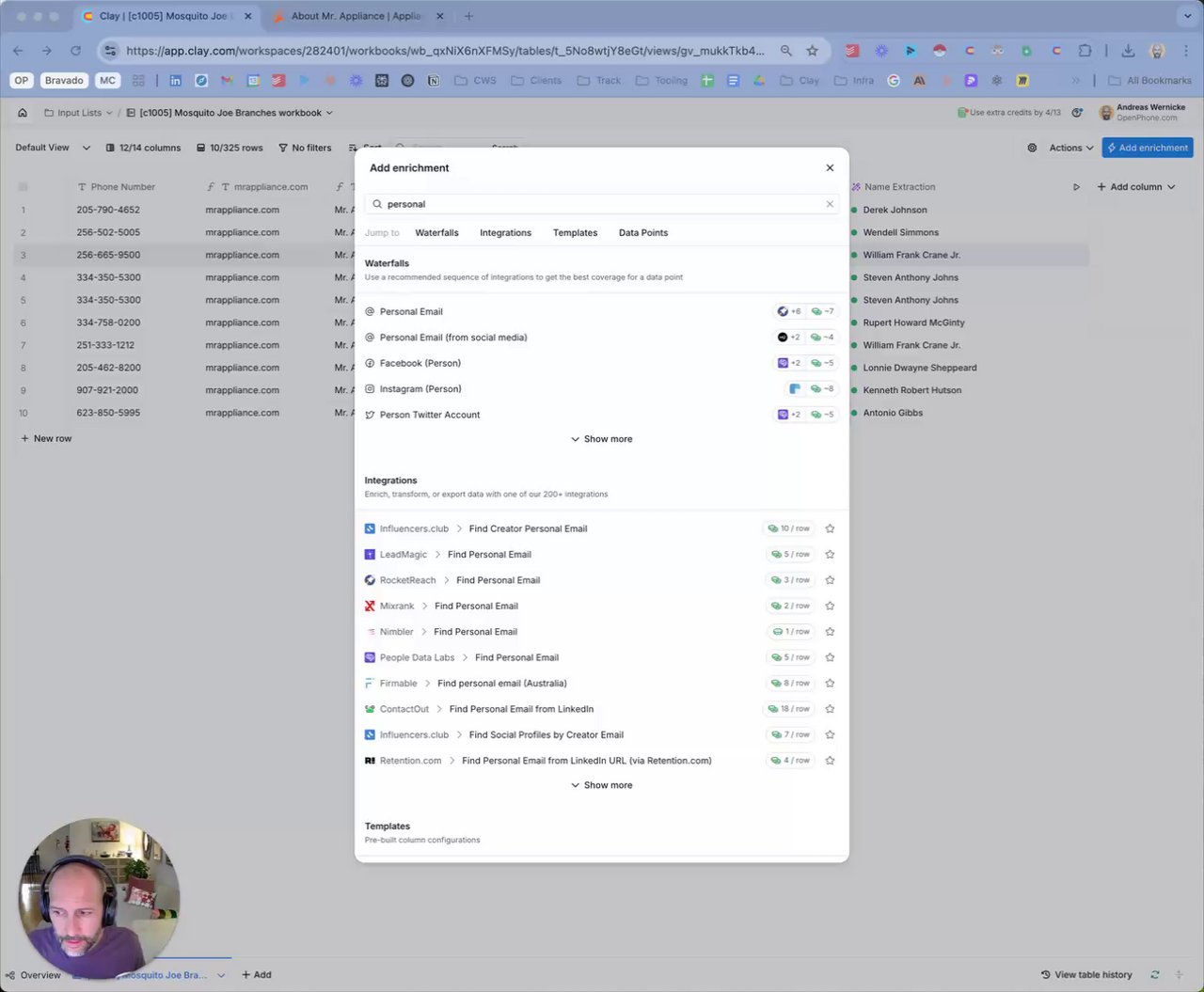Jump to Integrations section tab
Viewport: 1204px width, 992px height.
pos(505,233)
